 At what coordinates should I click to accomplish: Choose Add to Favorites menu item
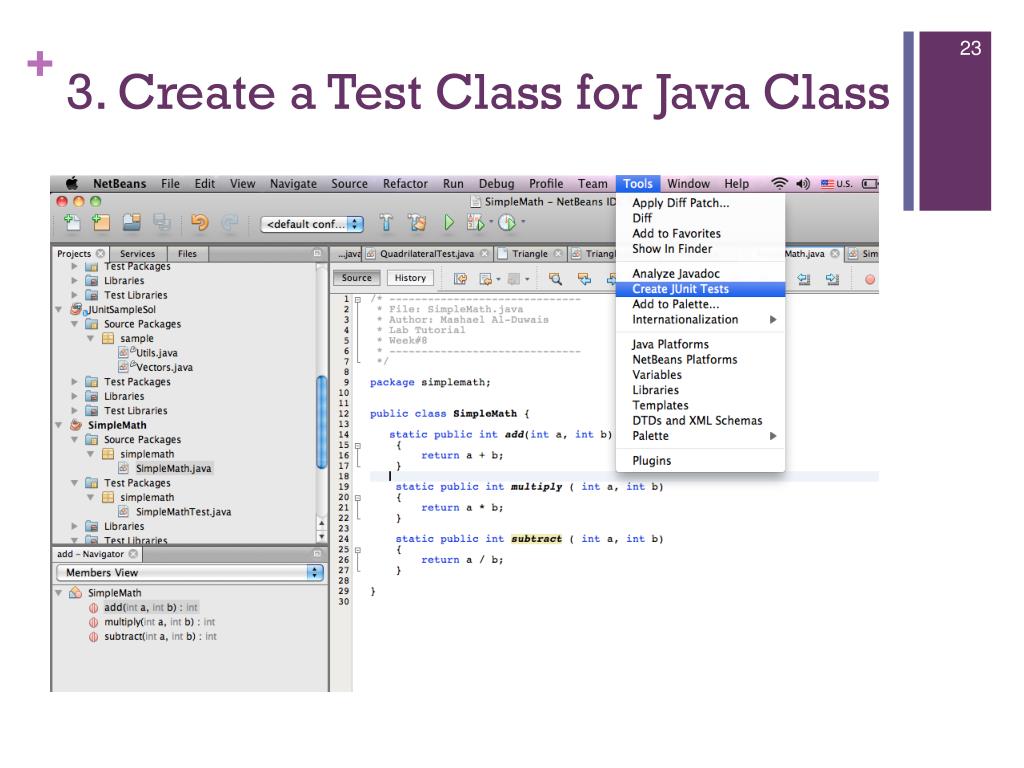[x=700, y=233]
